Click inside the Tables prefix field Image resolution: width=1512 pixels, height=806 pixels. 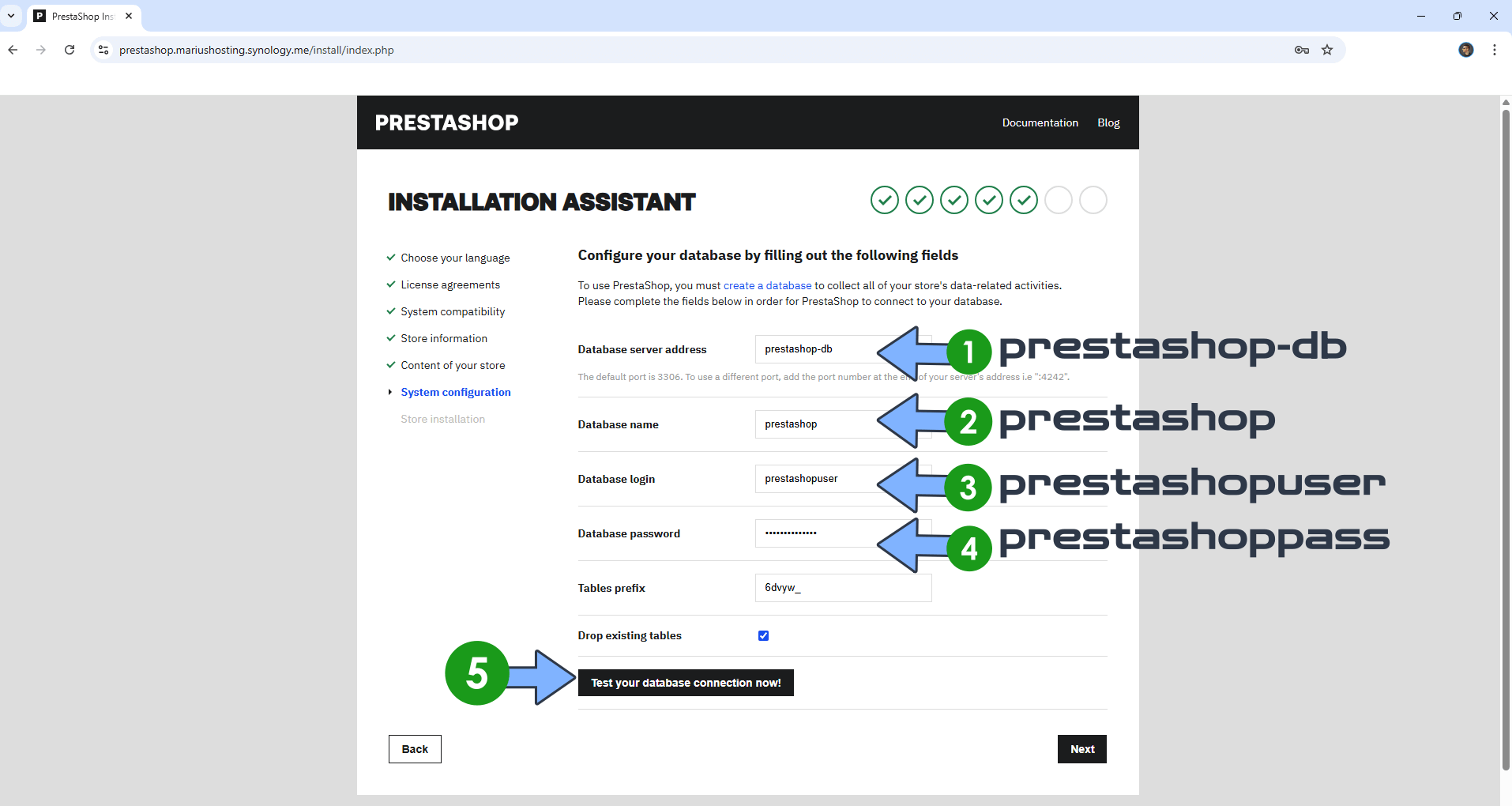pos(843,588)
